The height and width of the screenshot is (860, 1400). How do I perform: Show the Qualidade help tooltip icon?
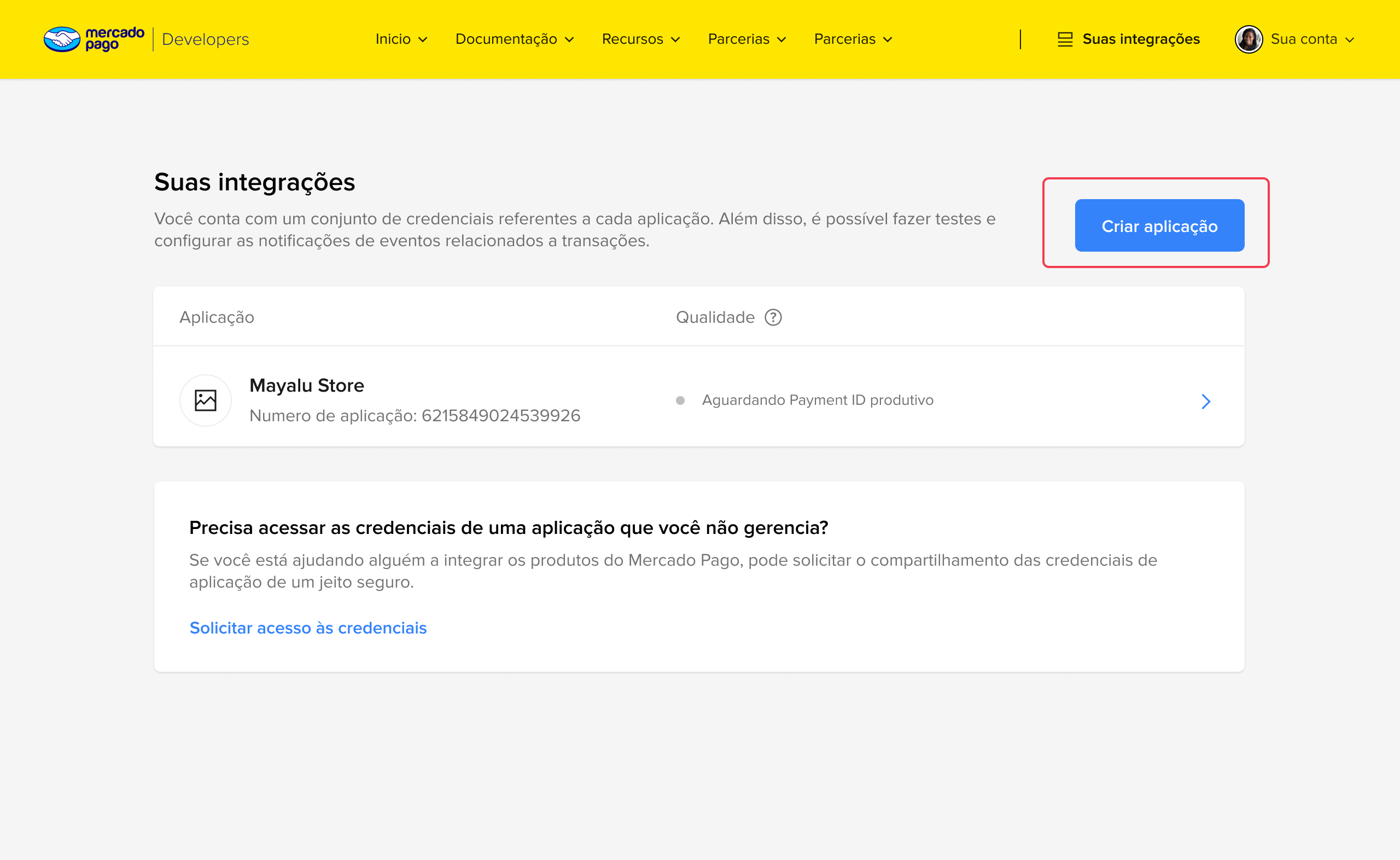[773, 317]
